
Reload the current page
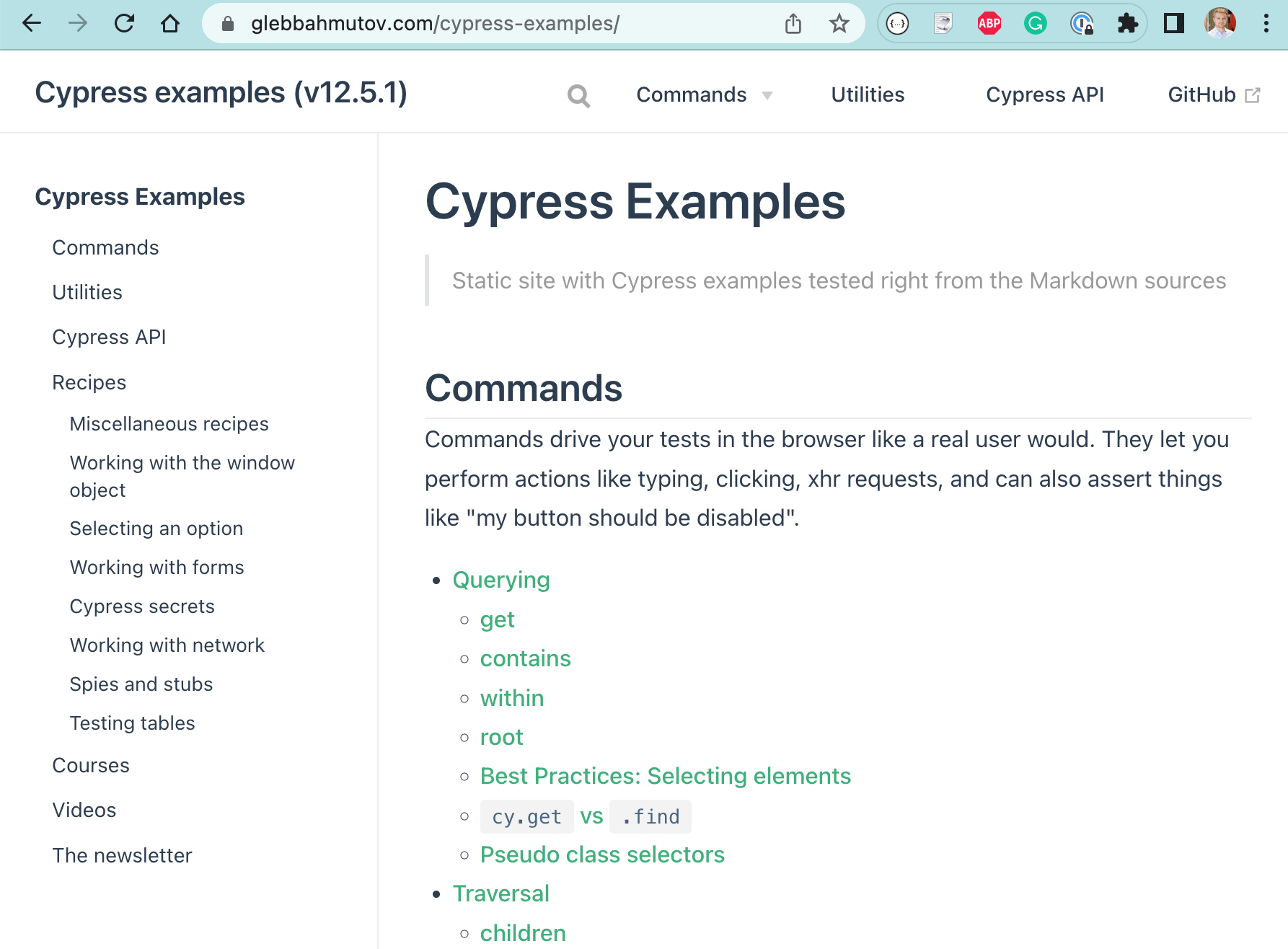pos(125,23)
